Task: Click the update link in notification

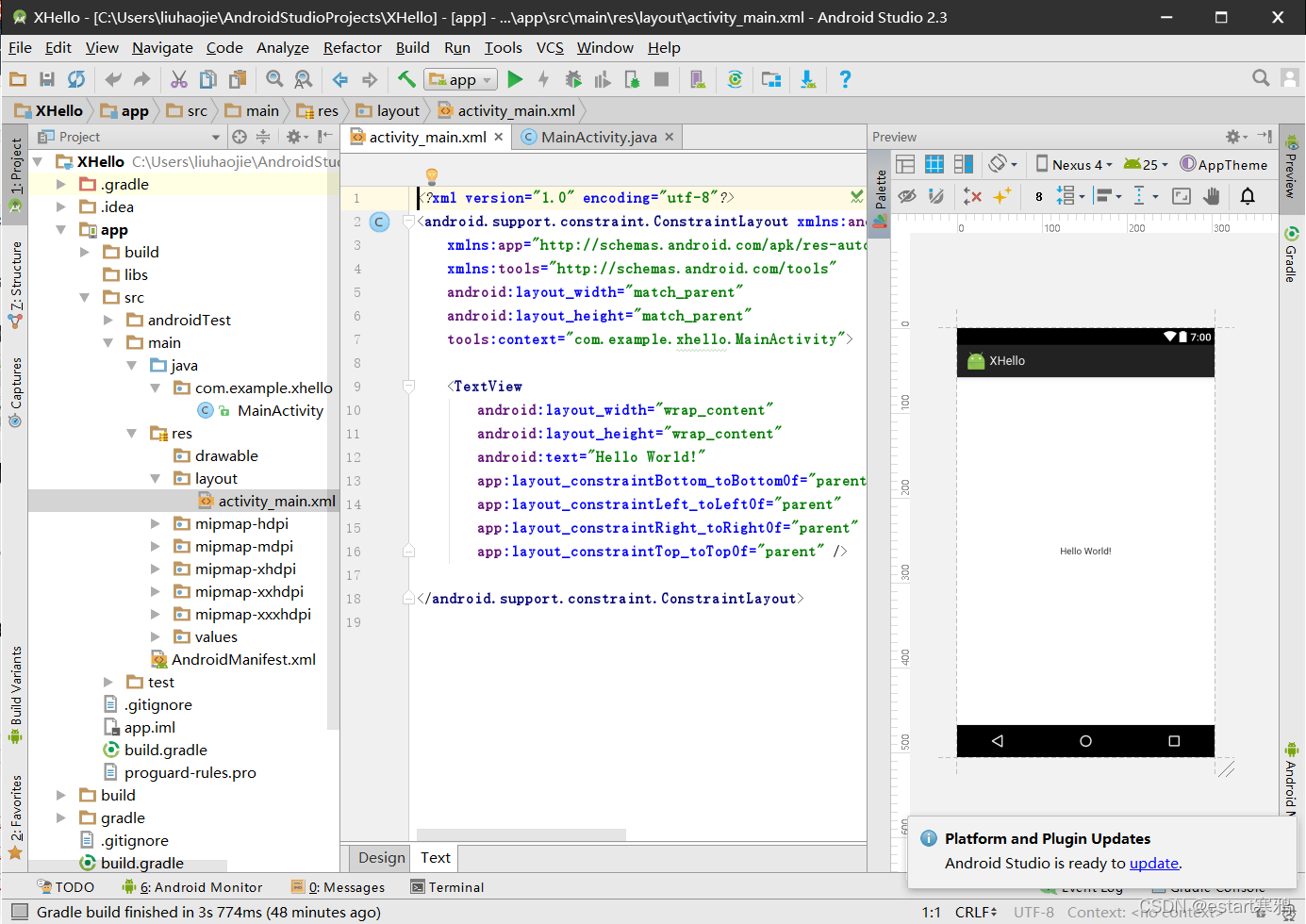Action: pyautogui.click(x=1154, y=864)
